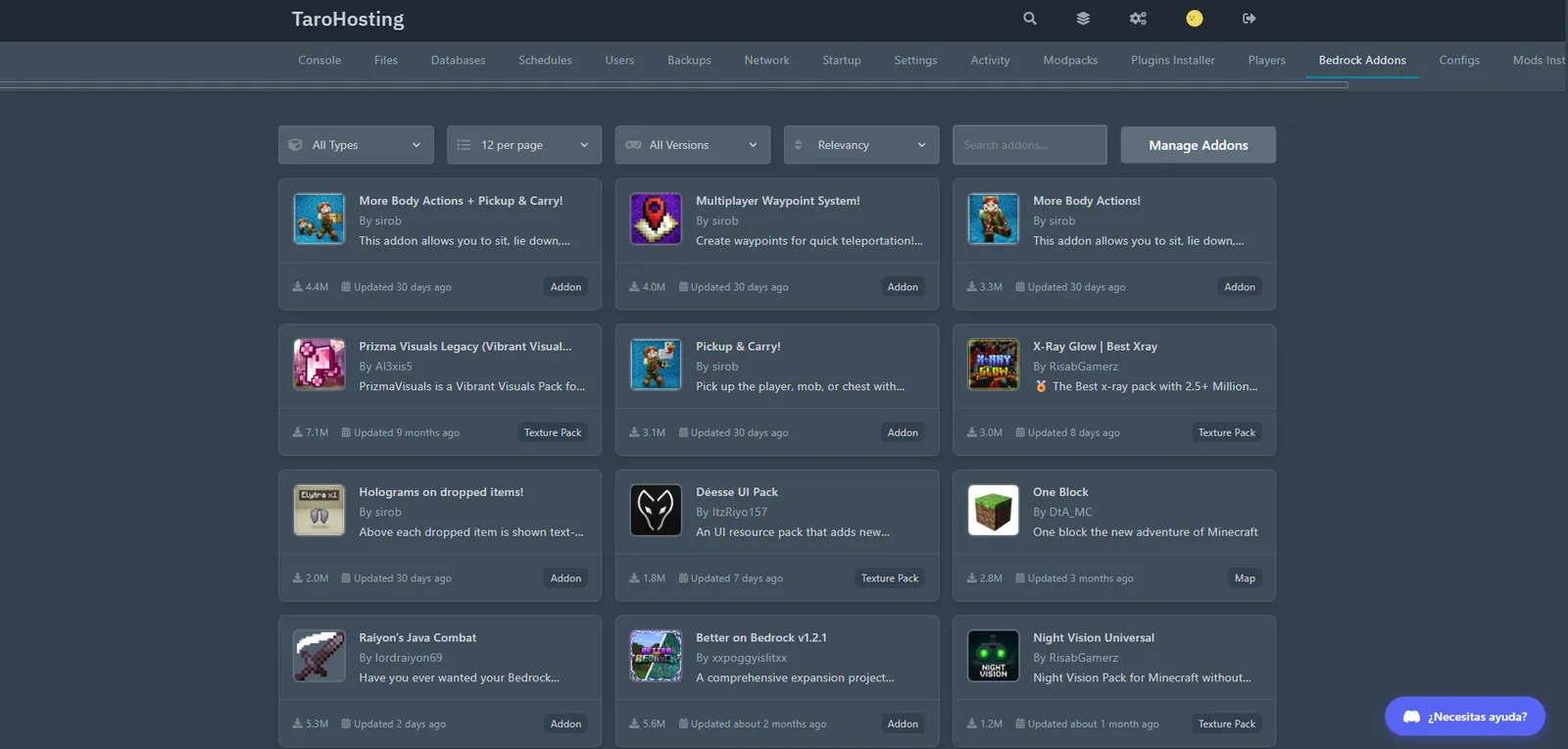The image size is (1568, 749).
Task: Click 'By DtA_MC' author text
Action: pyautogui.click(x=1062, y=512)
